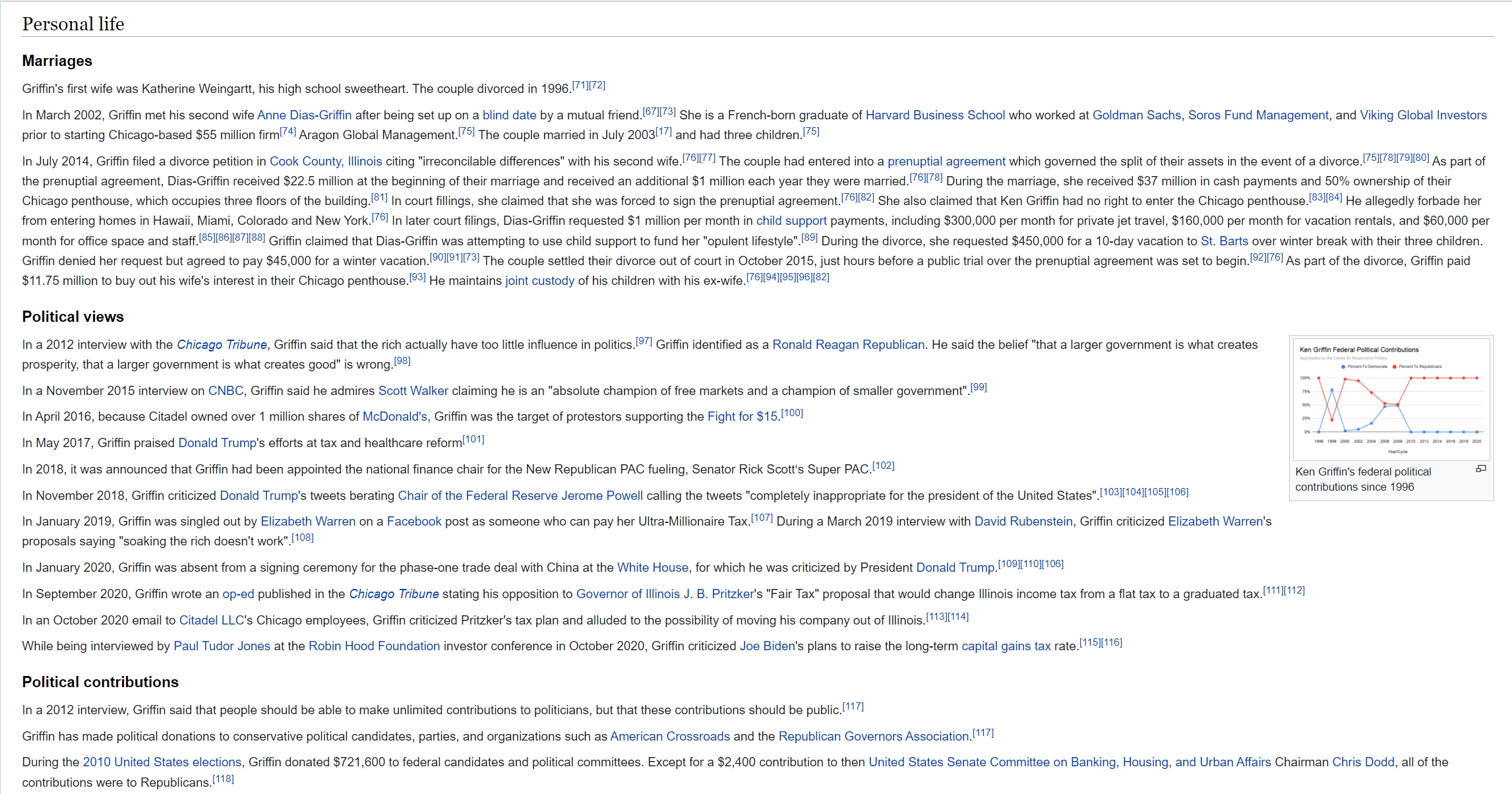Image resolution: width=1512 pixels, height=794 pixels.
Task: Open Donald Trump link in November 2018 sentence
Action: tap(258, 495)
